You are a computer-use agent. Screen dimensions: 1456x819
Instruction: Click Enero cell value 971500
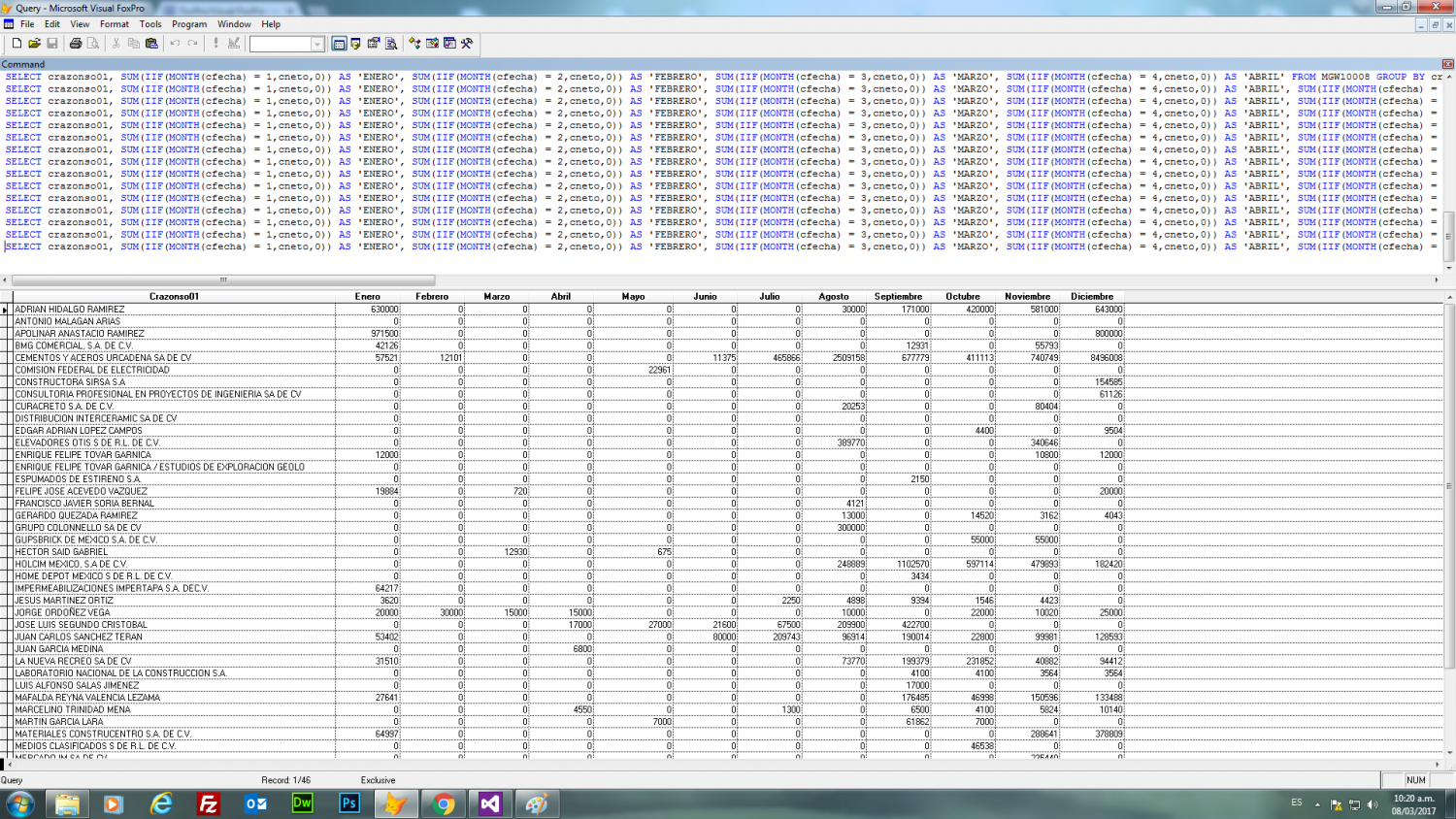(368, 334)
